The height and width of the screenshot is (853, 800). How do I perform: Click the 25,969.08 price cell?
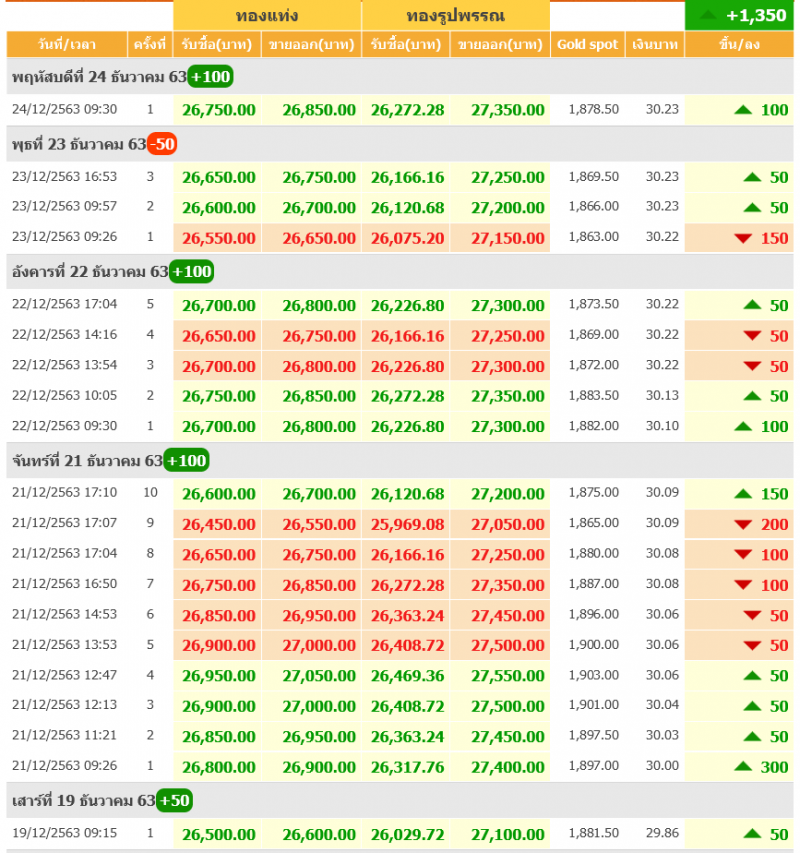(x=407, y=524)
